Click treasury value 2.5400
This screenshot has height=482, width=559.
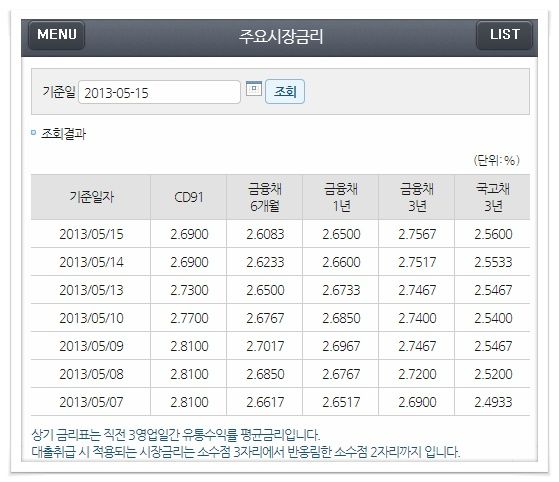[493, 318]
